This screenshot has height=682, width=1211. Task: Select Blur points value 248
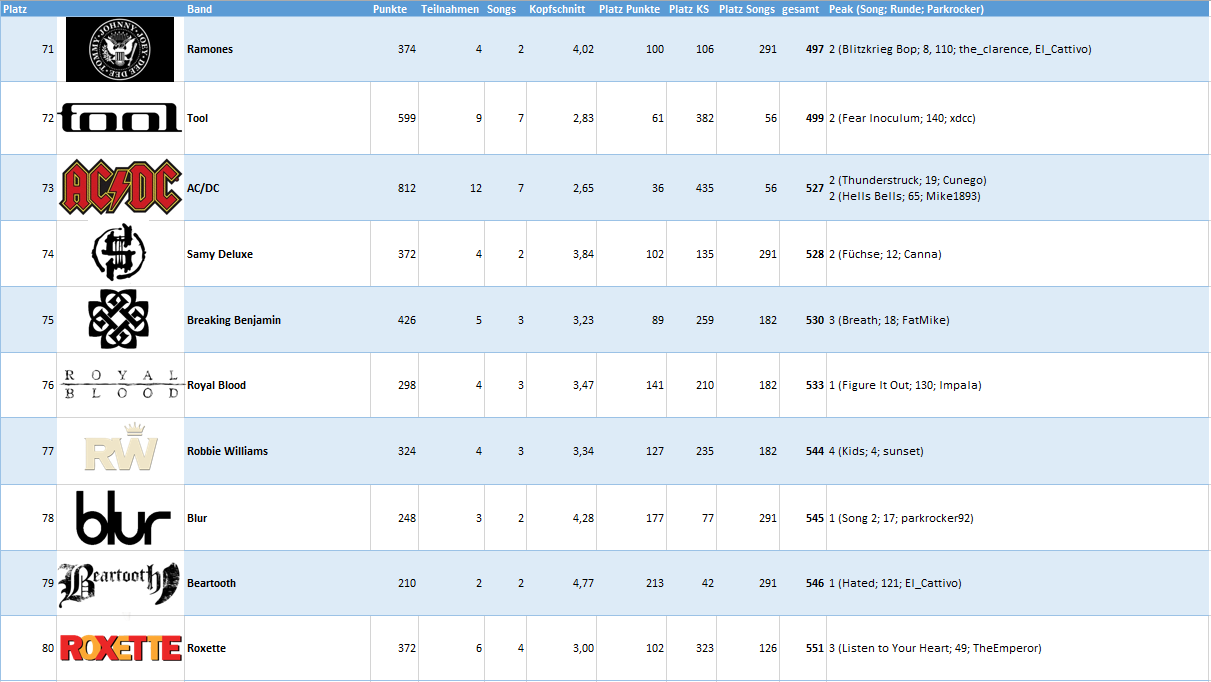tap(406, 518)
